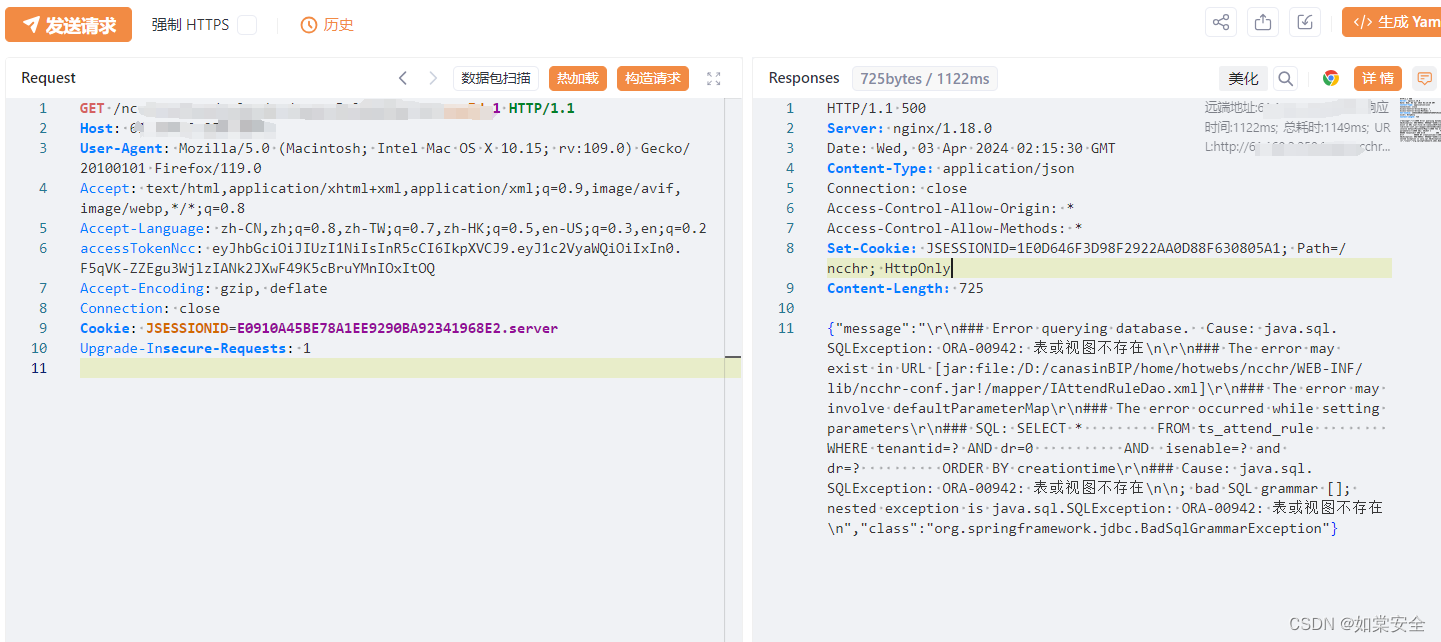Click the feedback comment icon
Image resolution: width=1441 pixels, height=642 pixels.
(x=1424, y=77)
